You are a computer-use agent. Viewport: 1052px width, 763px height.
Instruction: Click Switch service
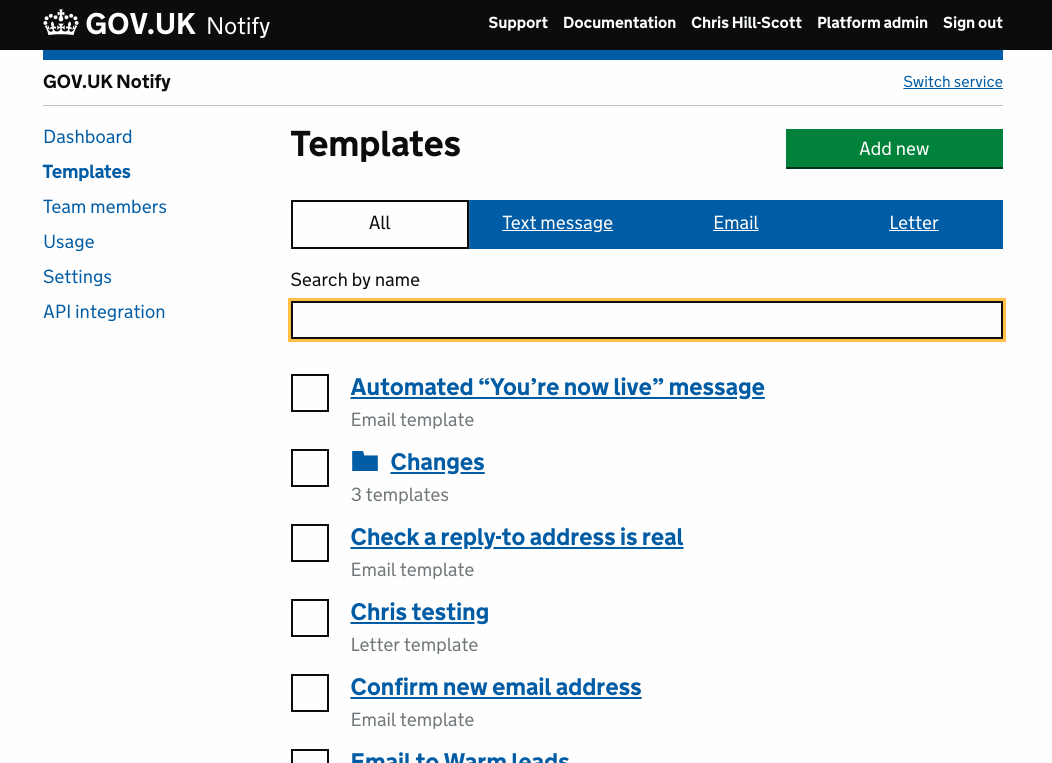tap(952, 81)
